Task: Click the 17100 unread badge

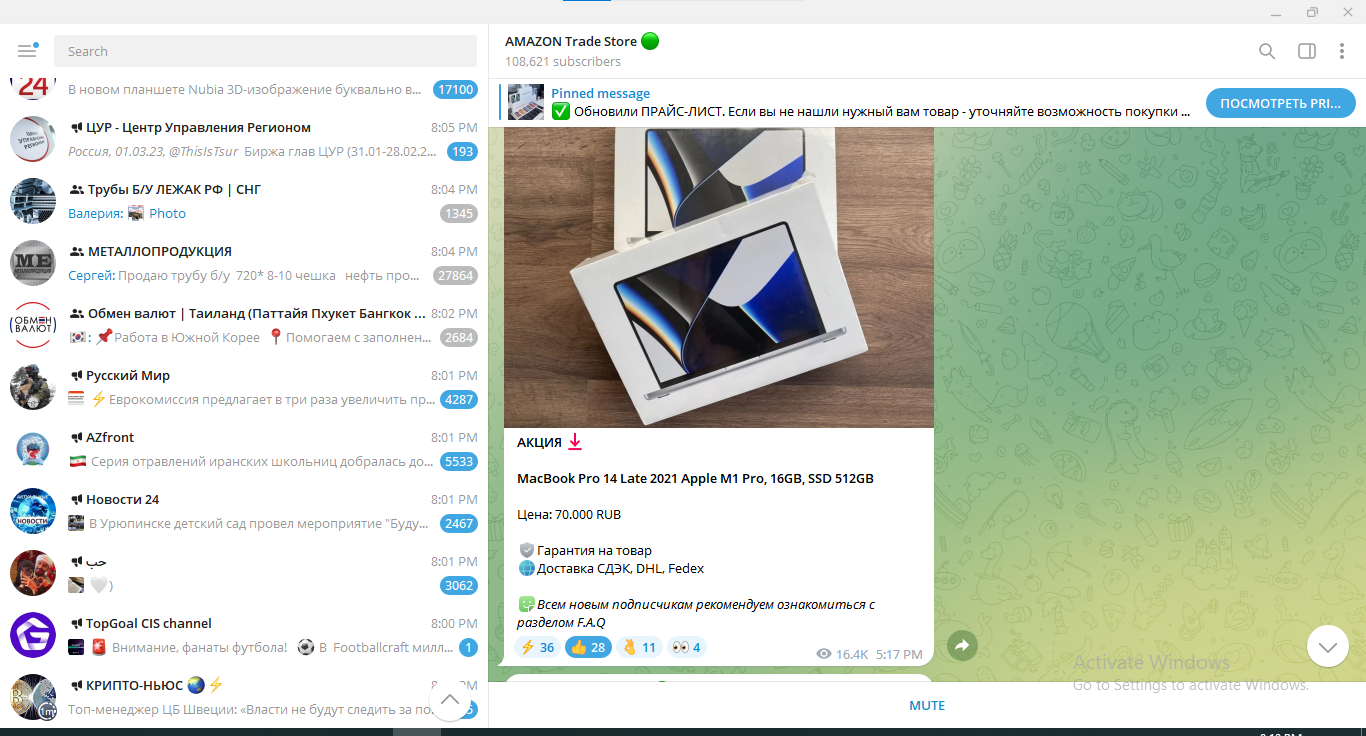Action: 455,89
